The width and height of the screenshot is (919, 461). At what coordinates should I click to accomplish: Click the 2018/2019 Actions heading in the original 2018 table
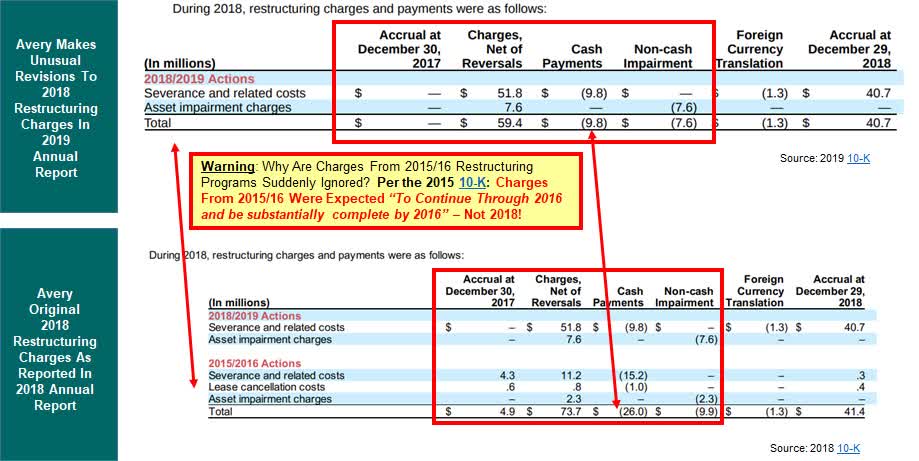click(254, 315)
